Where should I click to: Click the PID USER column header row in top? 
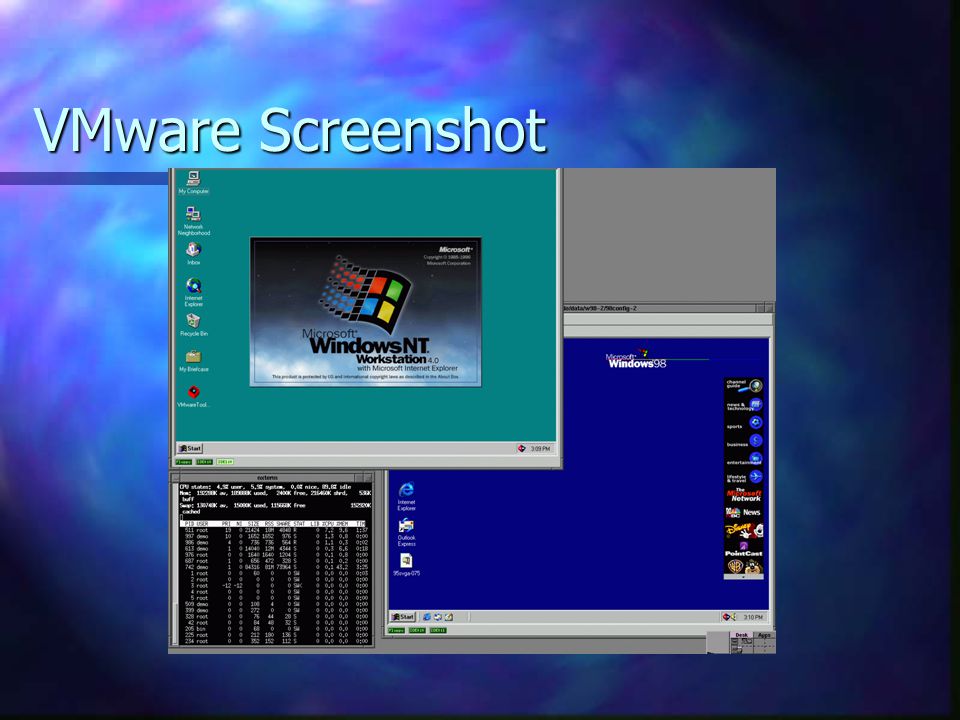273,524
